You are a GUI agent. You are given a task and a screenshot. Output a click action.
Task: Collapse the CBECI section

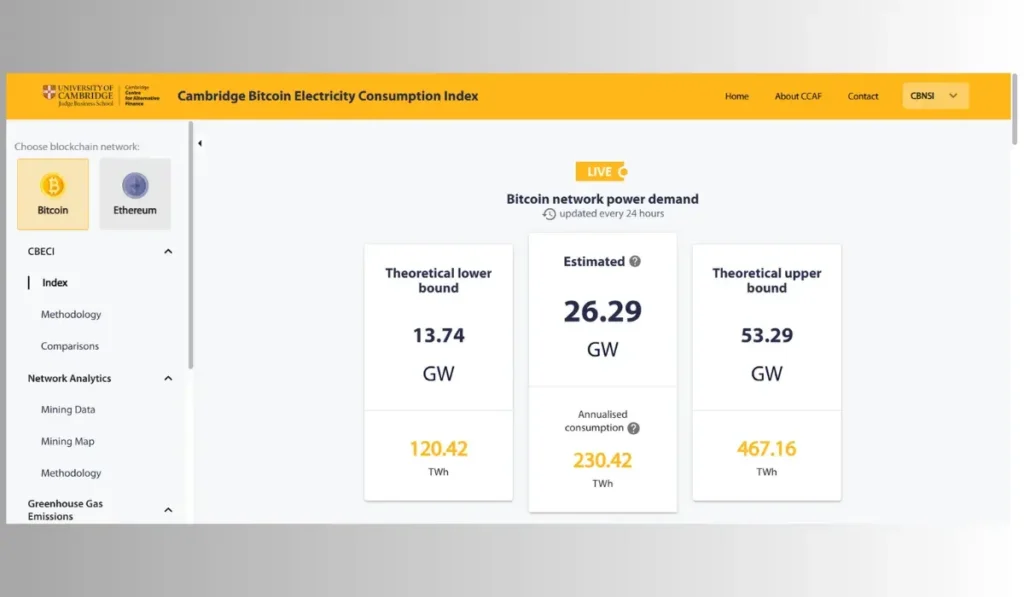click(x=168, y=251)
